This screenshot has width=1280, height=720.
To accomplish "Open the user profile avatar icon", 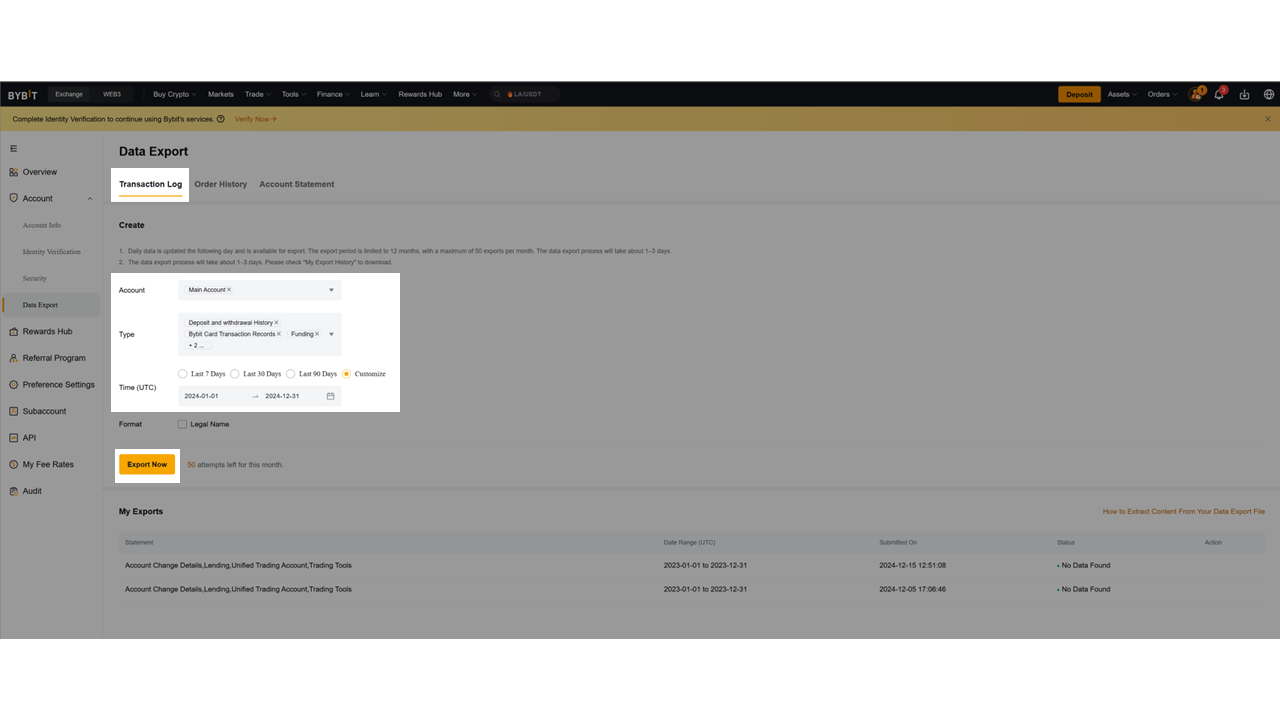I will point(1194,95).
